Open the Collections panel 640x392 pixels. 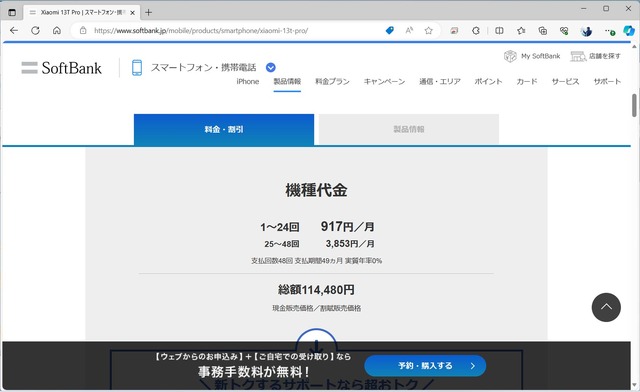[542, 31]
